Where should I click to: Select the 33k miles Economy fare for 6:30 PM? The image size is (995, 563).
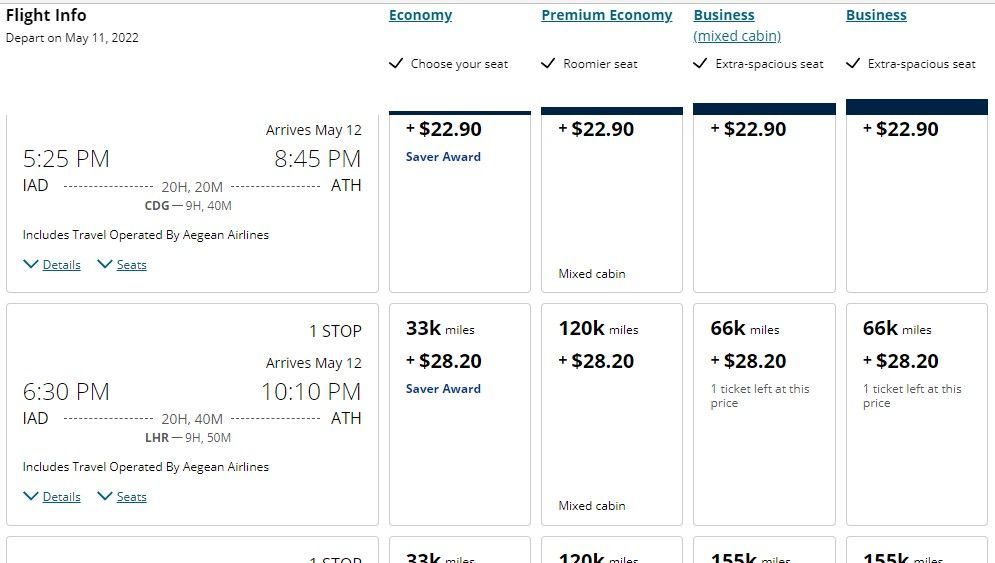click(459, 414)
